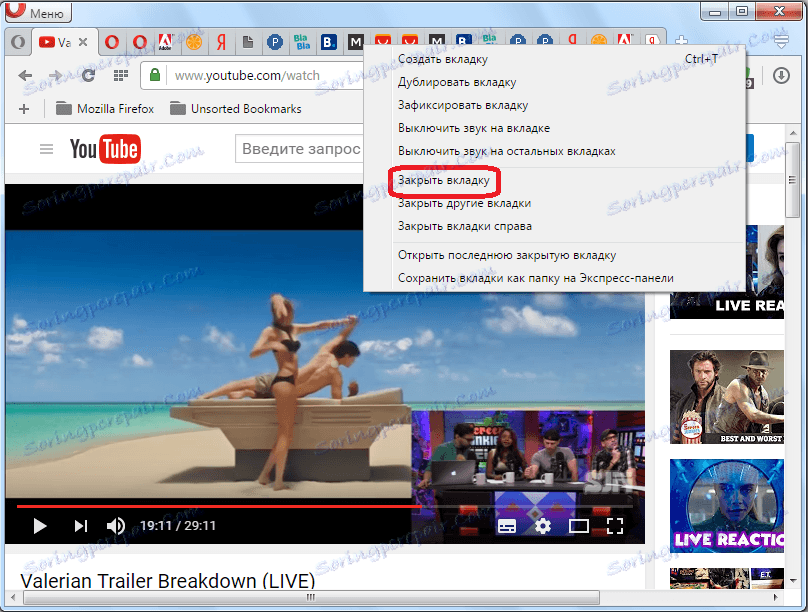Click the horizontal scrollbar thumb
808x612 pixels.
click(x=311, y=598)
